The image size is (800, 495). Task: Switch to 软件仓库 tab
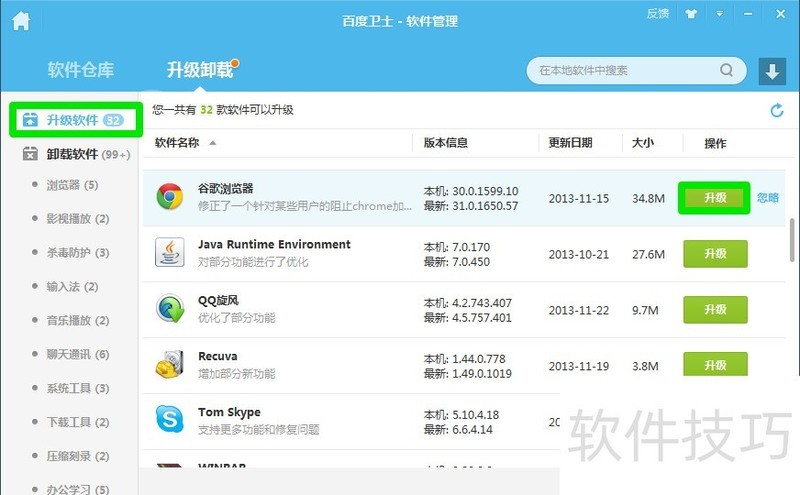click(80, 70)
